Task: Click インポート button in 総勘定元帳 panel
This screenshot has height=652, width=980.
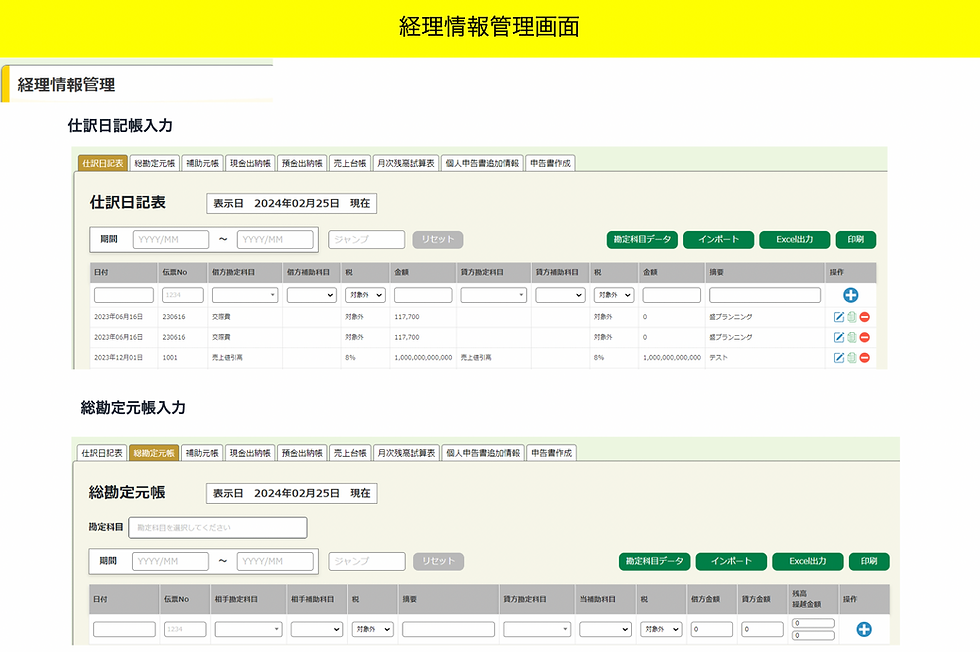Action: click(x=731, y=561)
